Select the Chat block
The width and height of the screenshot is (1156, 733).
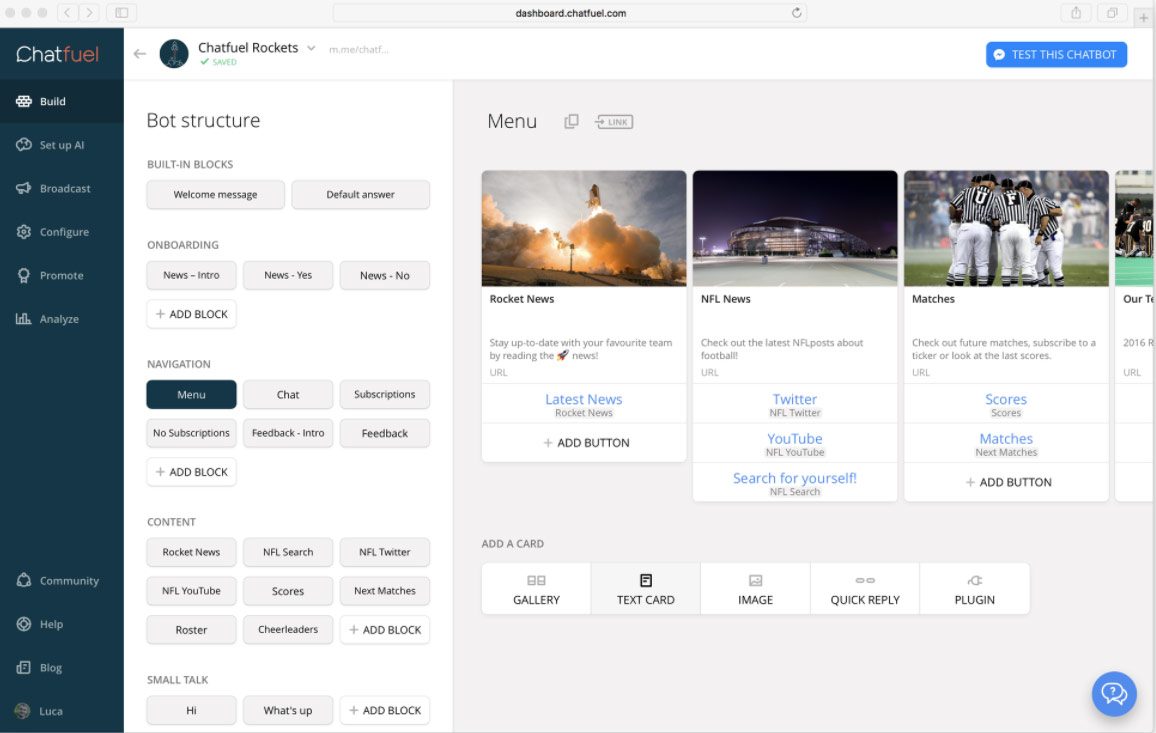[288, 395]
